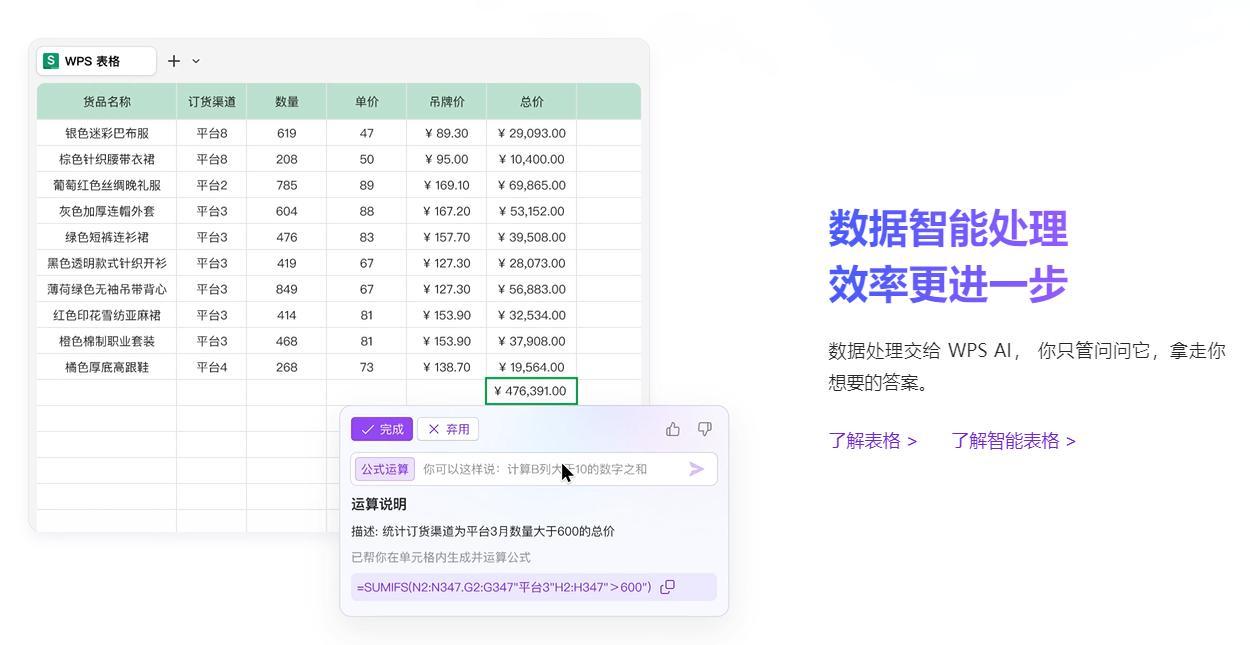The width and height of the screenshot is (1250, 645).
Task: Select the quantity cell 785
Action: (287, 185)
